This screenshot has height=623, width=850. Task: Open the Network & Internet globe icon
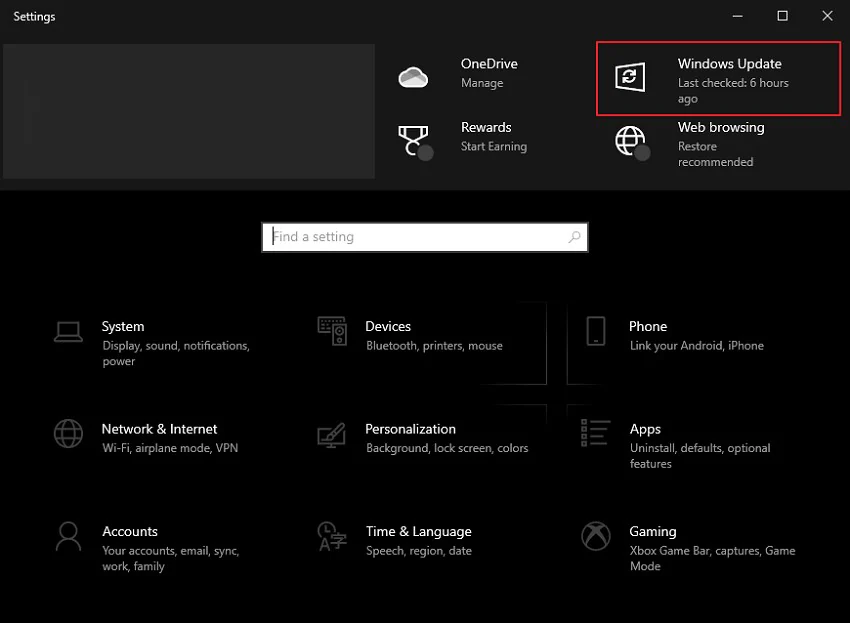point(68,434)
